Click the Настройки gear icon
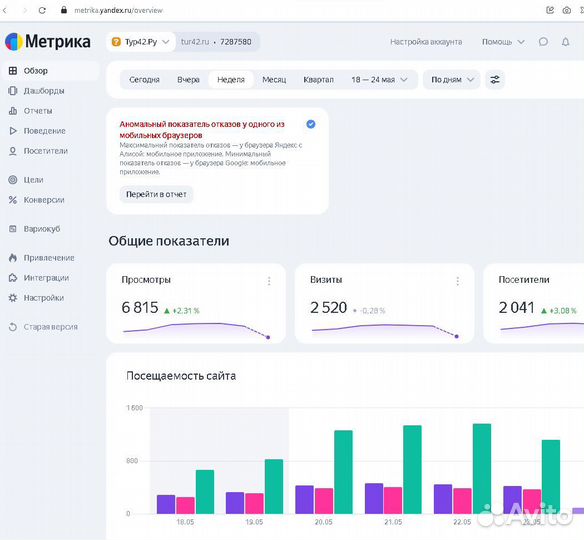The height and width of the screenshot is (540, 584). pos(13,298)
